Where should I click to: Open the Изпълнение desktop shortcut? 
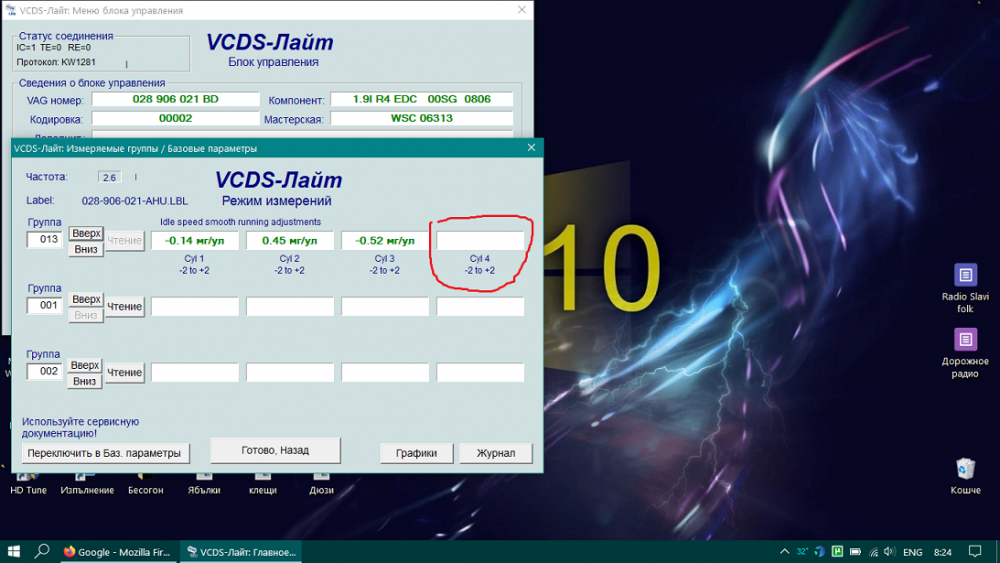pyautogui.click(x=87, y=483)
